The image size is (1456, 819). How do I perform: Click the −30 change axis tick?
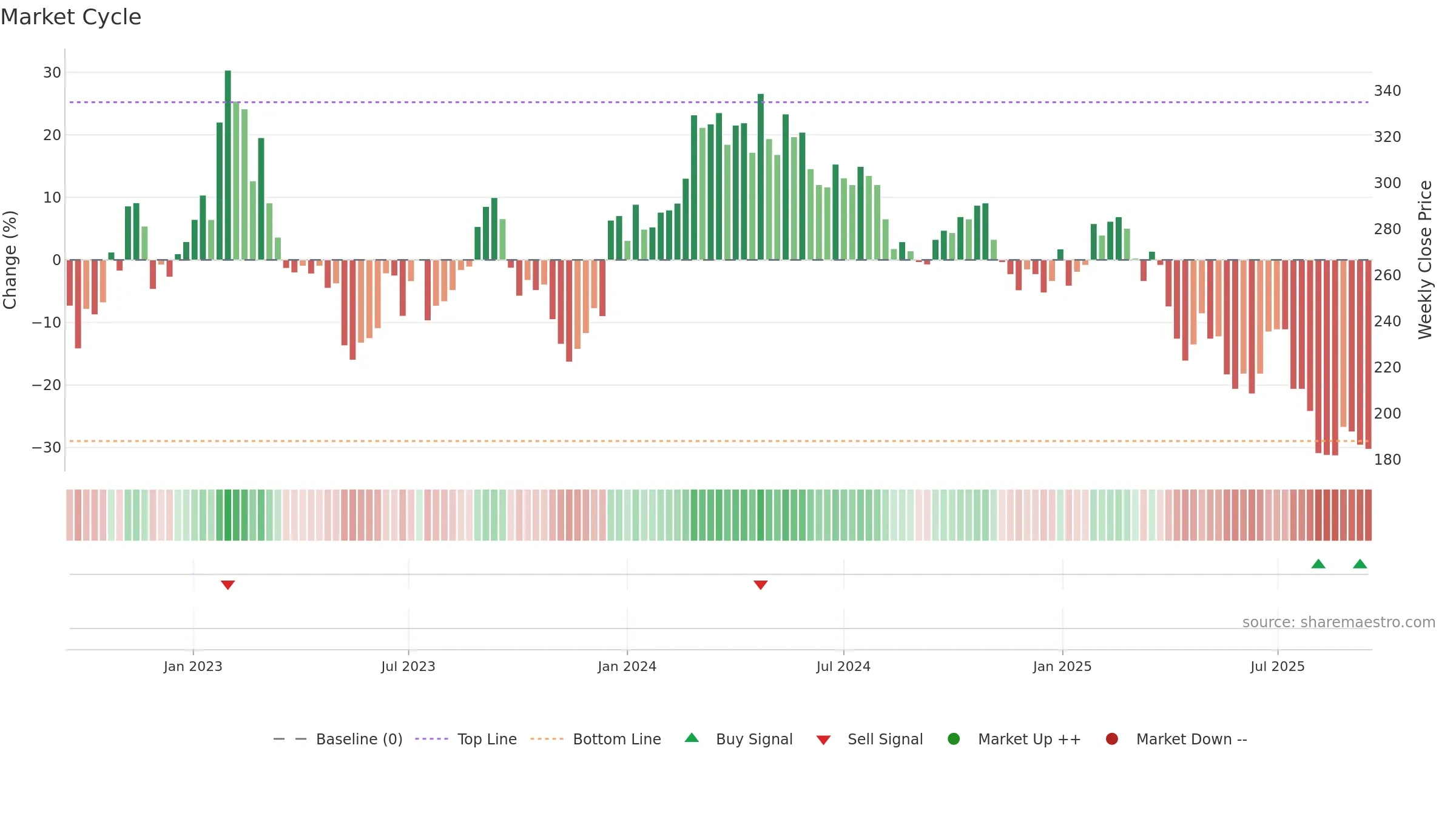(47, 447)
